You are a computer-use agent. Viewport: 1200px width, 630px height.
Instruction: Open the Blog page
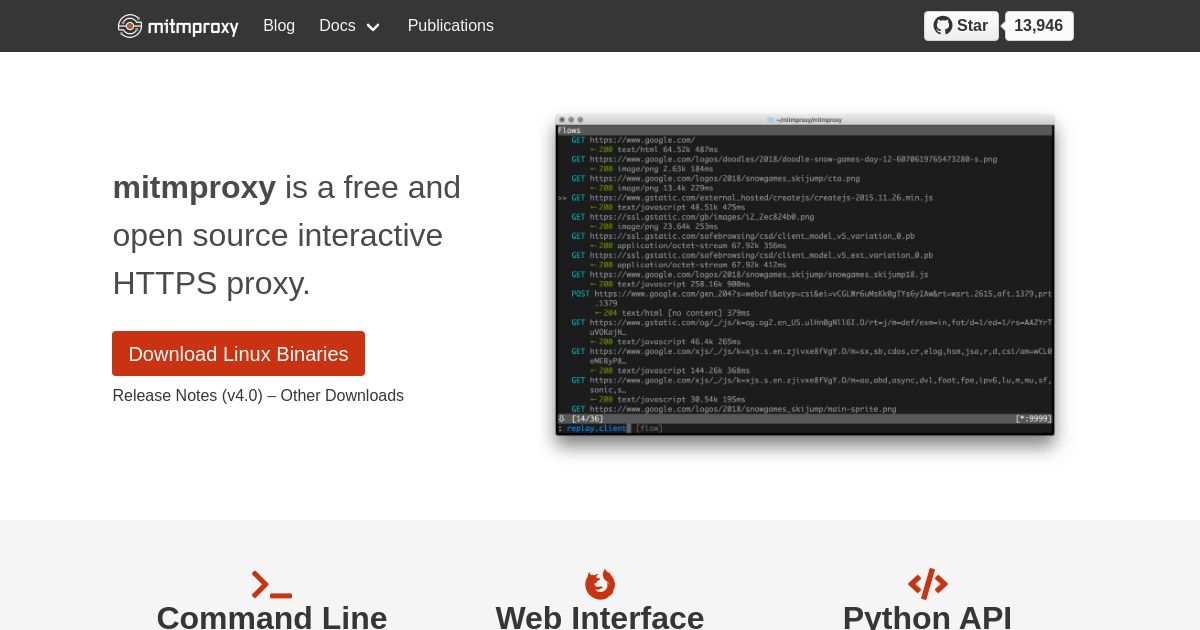pyautogui.click(x=279, y=26)
